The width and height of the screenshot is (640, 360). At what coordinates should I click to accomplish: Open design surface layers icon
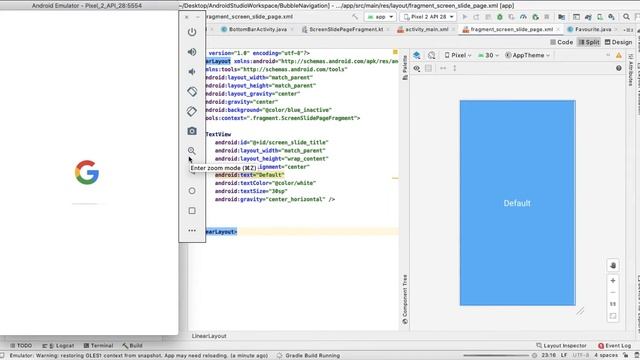click(x=416, y=55)
